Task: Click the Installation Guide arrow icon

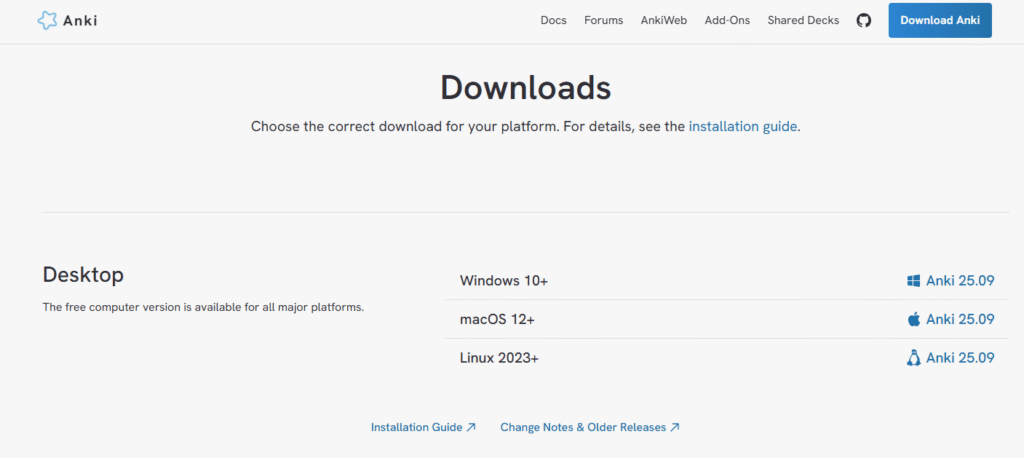Action: click(471, 427)
